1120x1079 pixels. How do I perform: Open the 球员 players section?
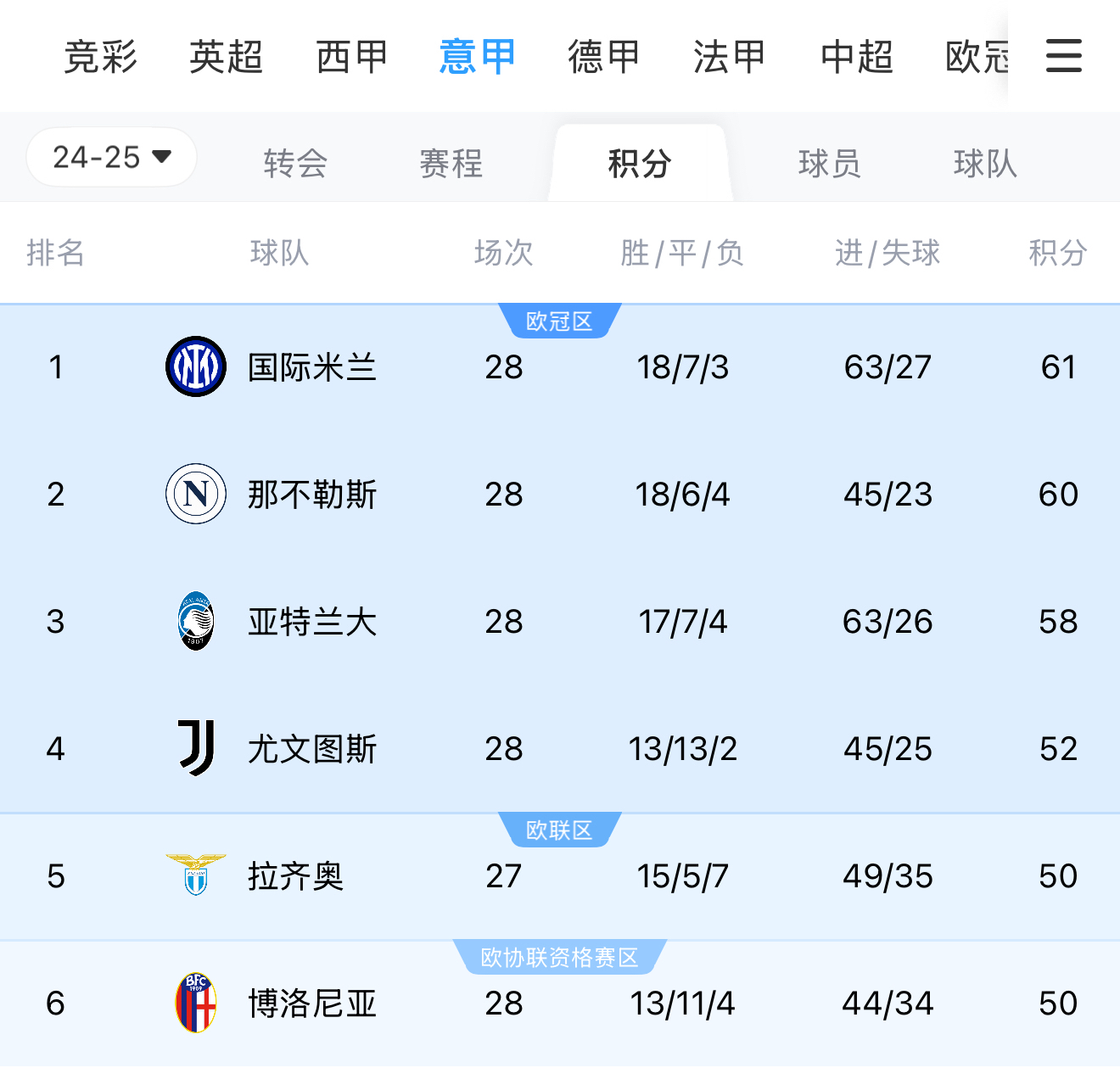[x=829, y=163]
